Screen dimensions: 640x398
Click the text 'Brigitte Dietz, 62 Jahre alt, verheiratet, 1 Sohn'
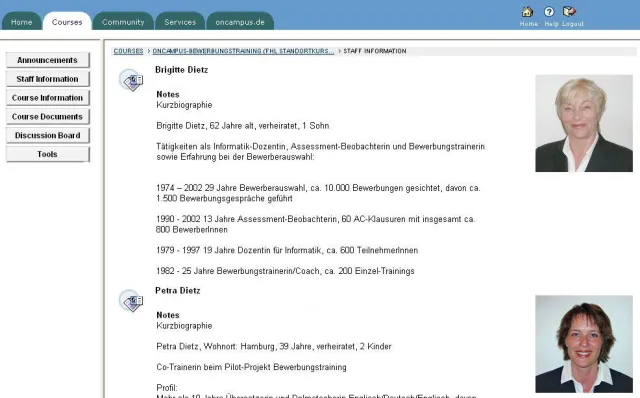click(243, 126)
